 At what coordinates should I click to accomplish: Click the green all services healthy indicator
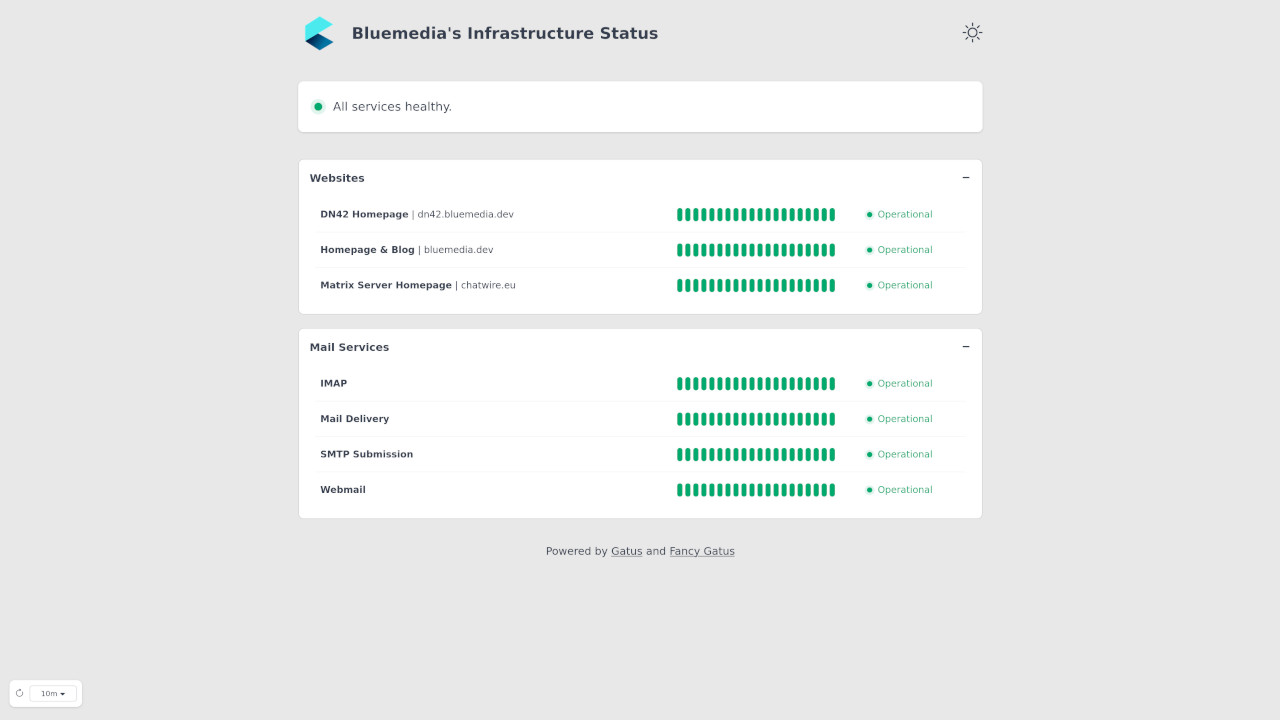(x=318, y=107)
